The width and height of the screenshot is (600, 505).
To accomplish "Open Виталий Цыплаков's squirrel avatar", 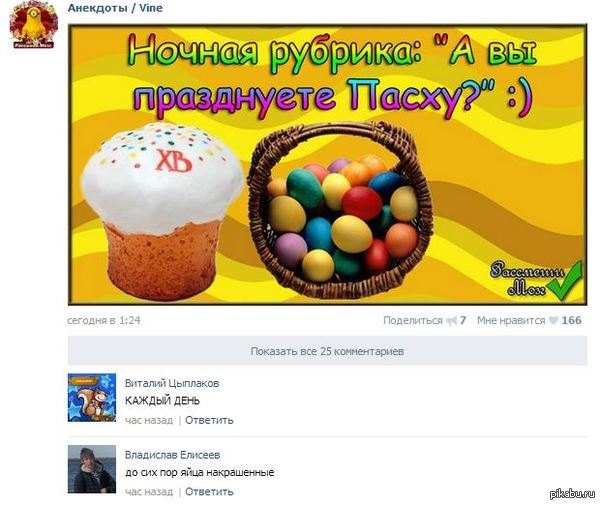I will coord(92,398).
